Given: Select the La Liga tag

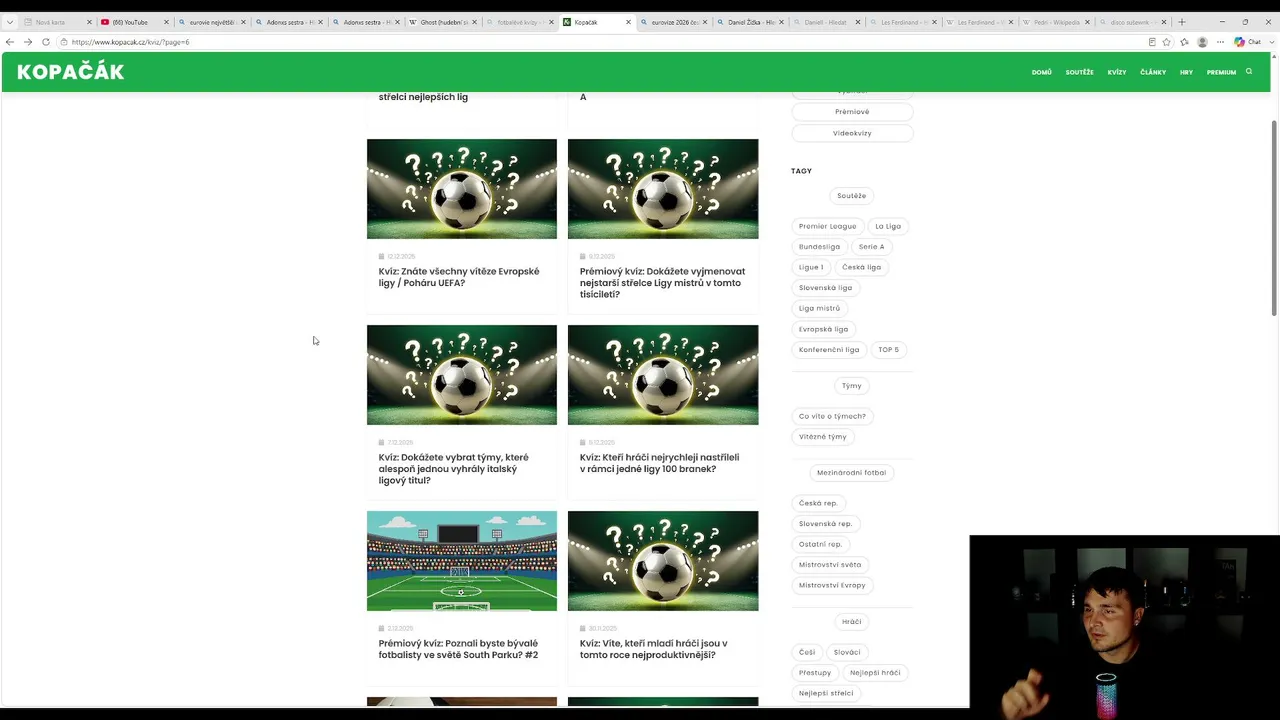Looking at the screenshot, I should tap(888, 226).
